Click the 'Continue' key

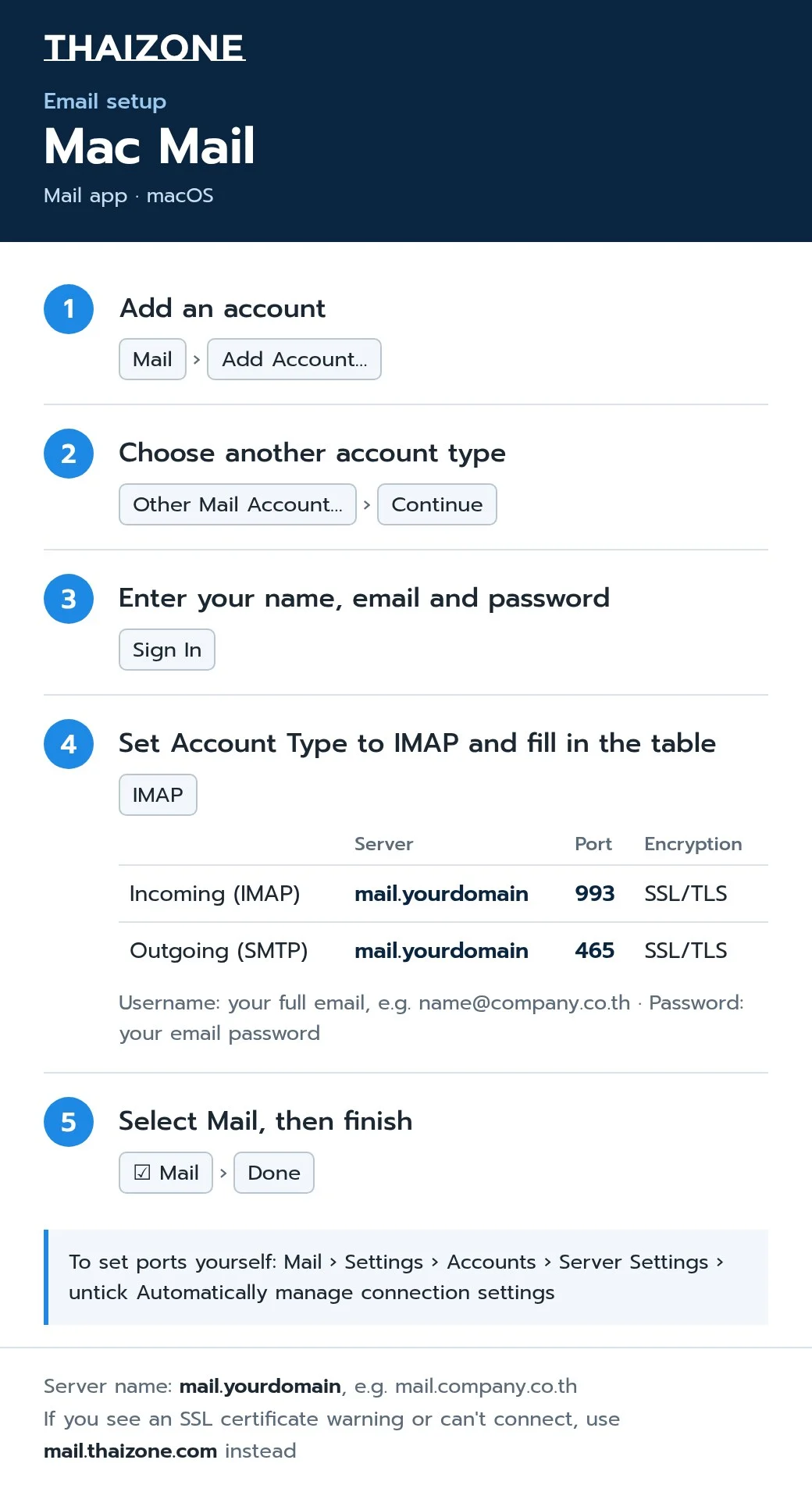(x=437, y=504)
